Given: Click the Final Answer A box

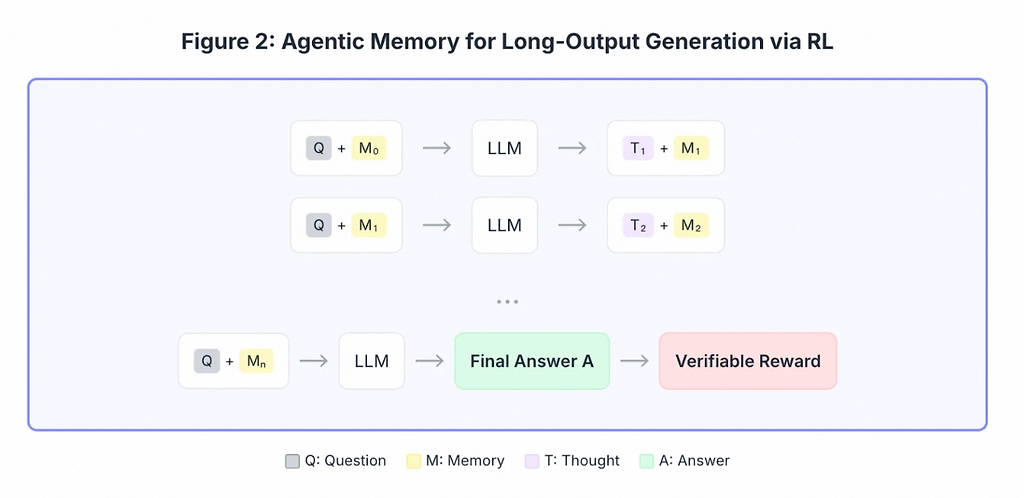Looking at the screenshot, I should coord(532,361).
